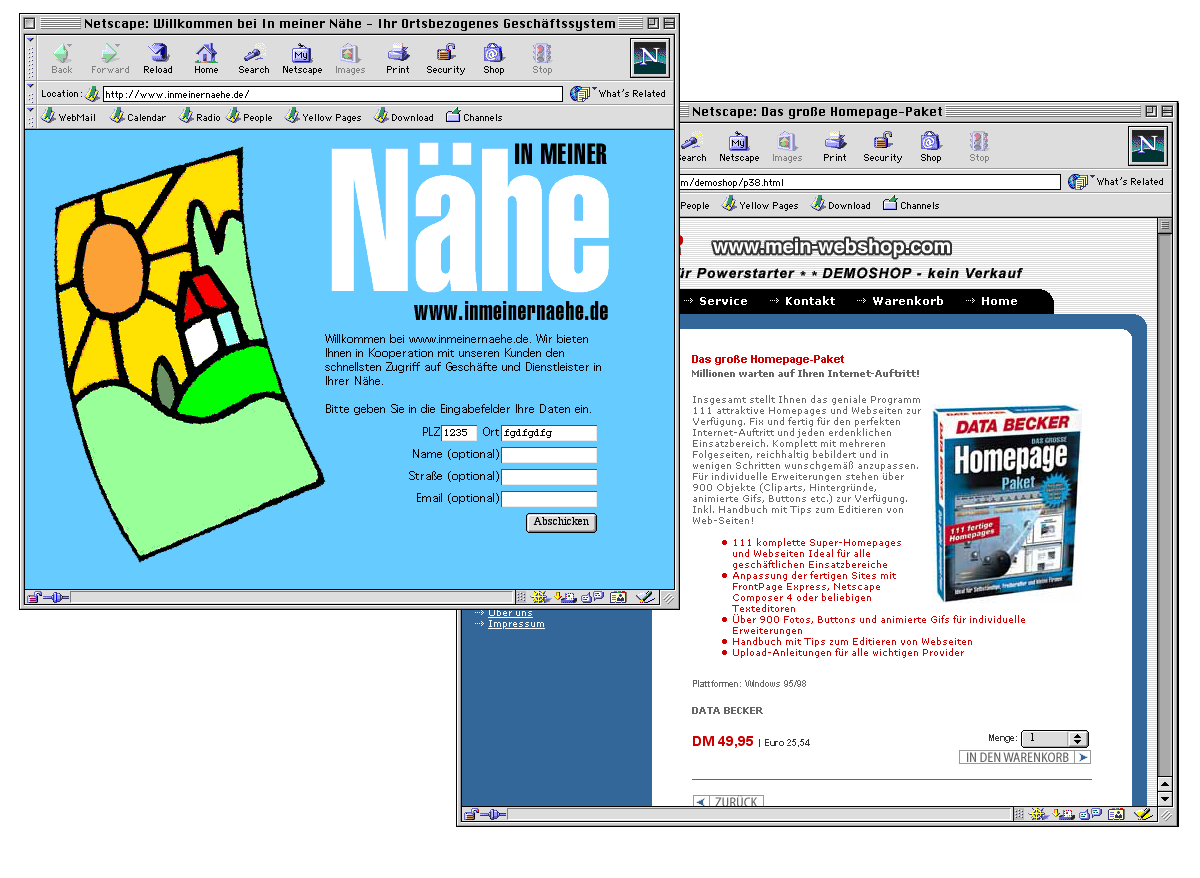This screenshot has width=1200, height=878.
Task: Open the Warenkorb menu item in the webshop
Action: (907, 301)
